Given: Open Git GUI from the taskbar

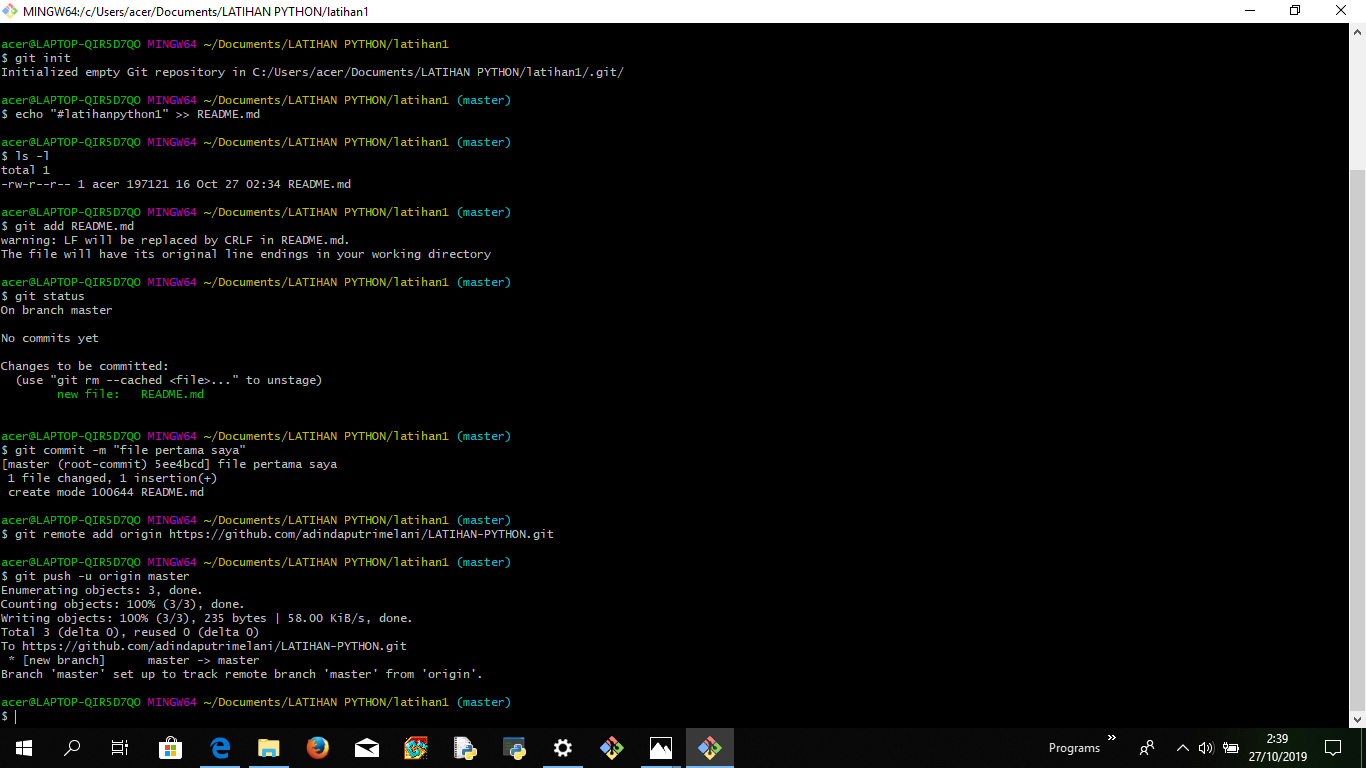Looking at the screenshot, I should tap(611, 747).
